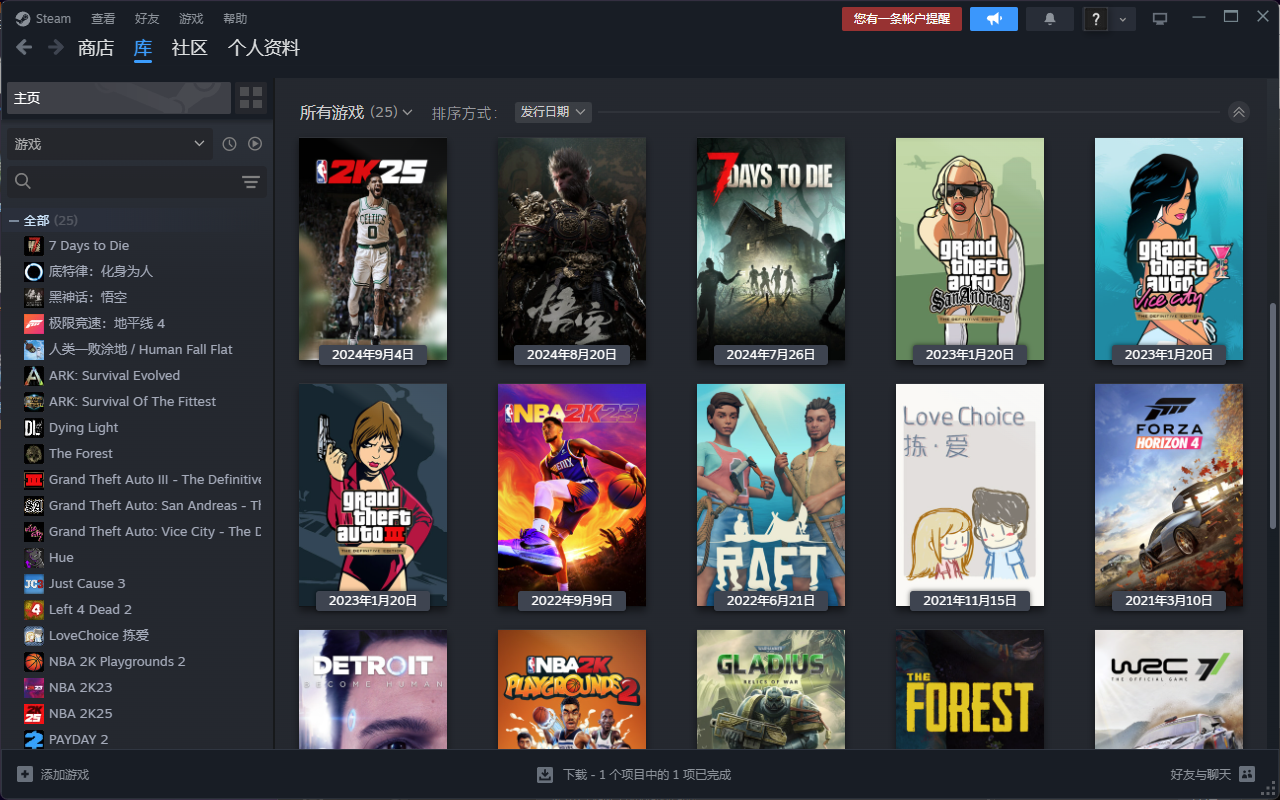Open Love Choice 拣爱 cover thumbnail
The image size is (1280, 800).
pos(970,495)
